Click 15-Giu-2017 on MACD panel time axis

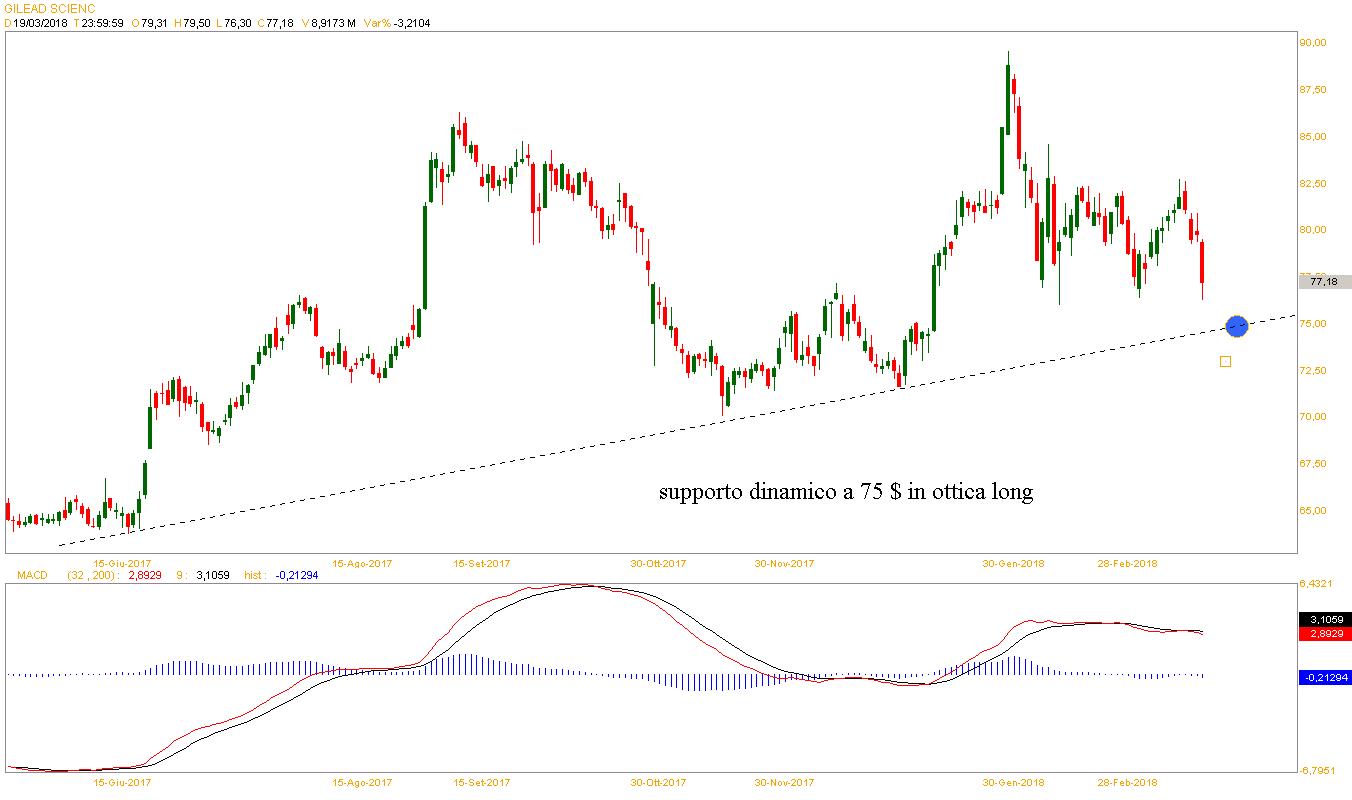pyautogui.click(x=121, y=783)
